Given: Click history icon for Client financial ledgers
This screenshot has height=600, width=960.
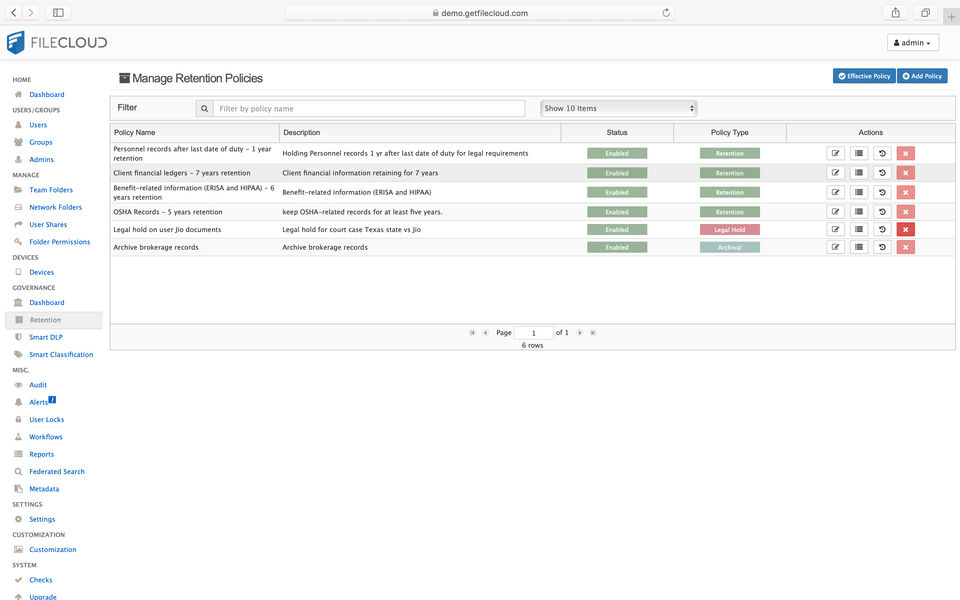Looking at the screenshot, I should pos(882,173).
